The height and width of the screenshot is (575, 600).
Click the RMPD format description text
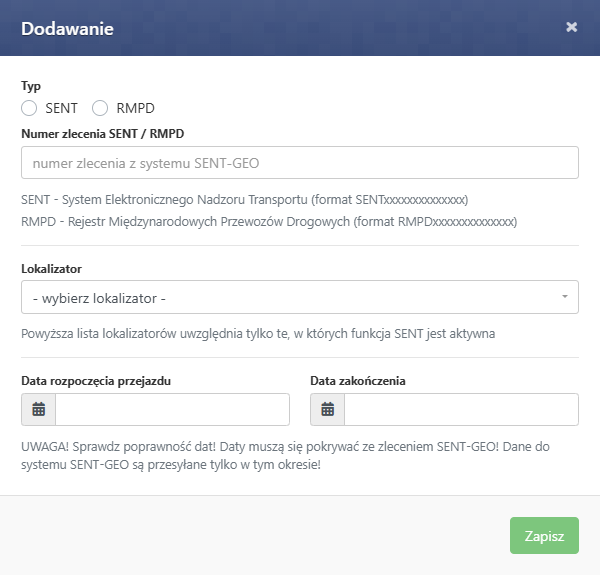269,222
